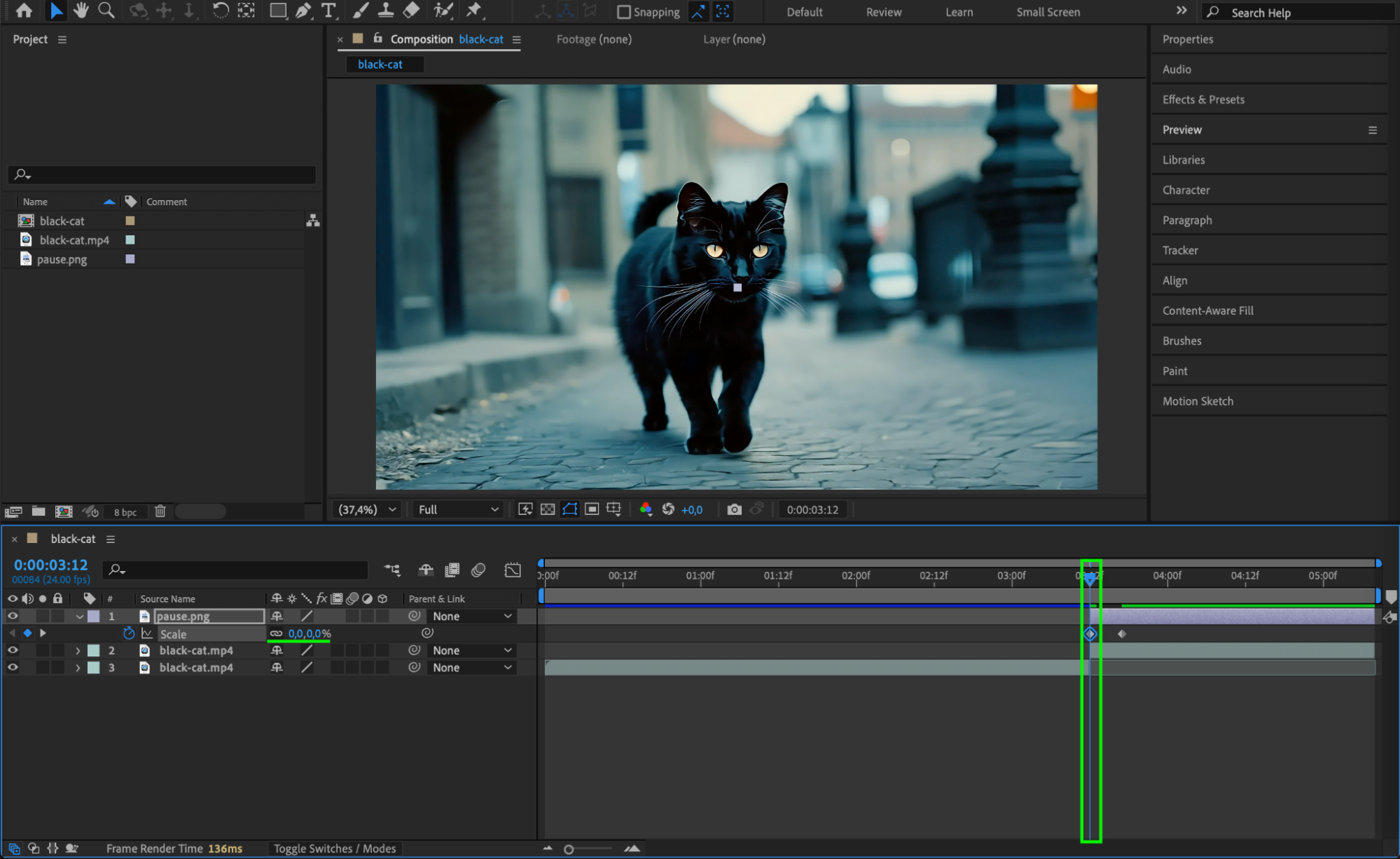
Task: Toggle the Scale stopwatch for pause.png
Action: coord(129,633)
